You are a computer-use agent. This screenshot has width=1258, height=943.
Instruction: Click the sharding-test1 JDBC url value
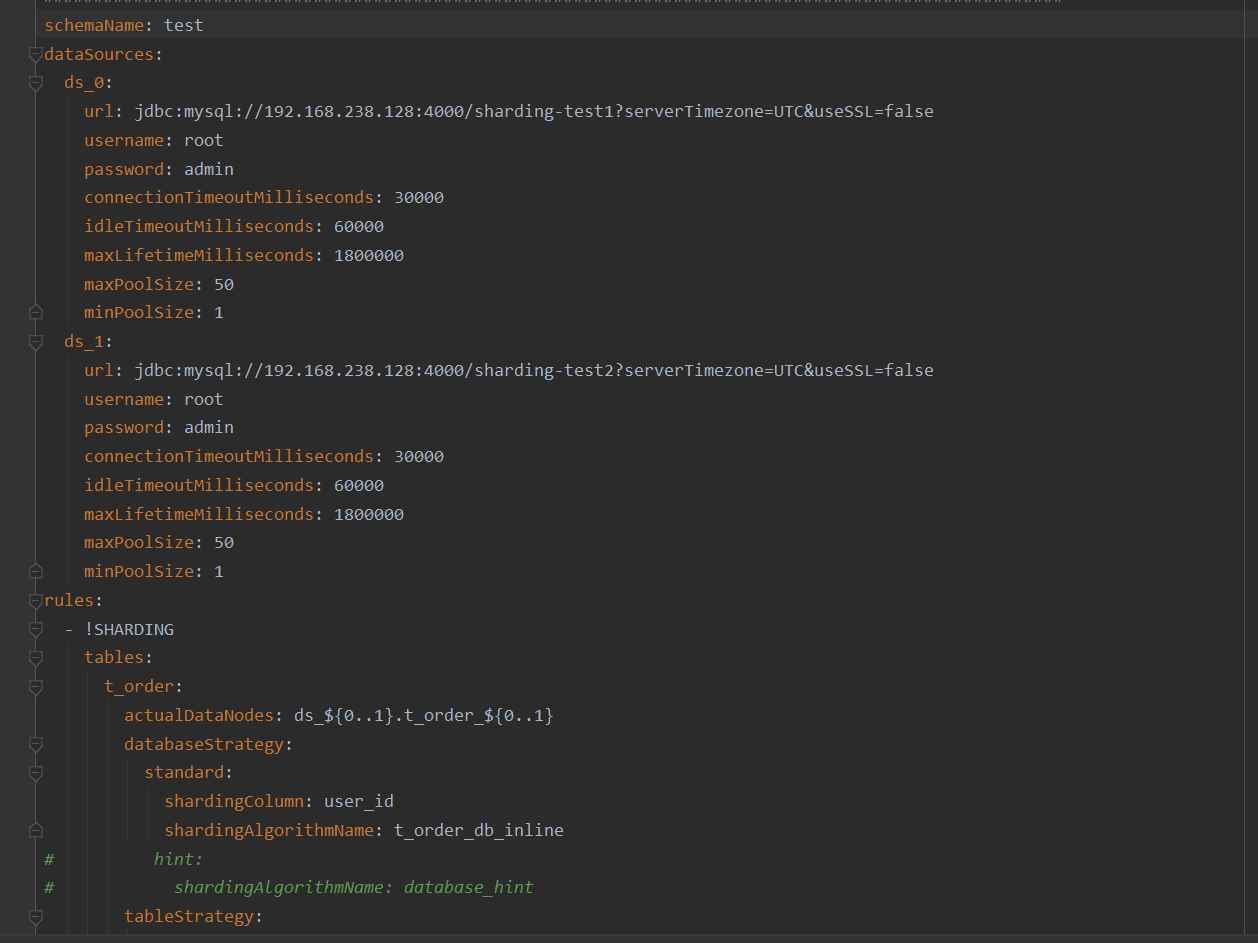533,111
